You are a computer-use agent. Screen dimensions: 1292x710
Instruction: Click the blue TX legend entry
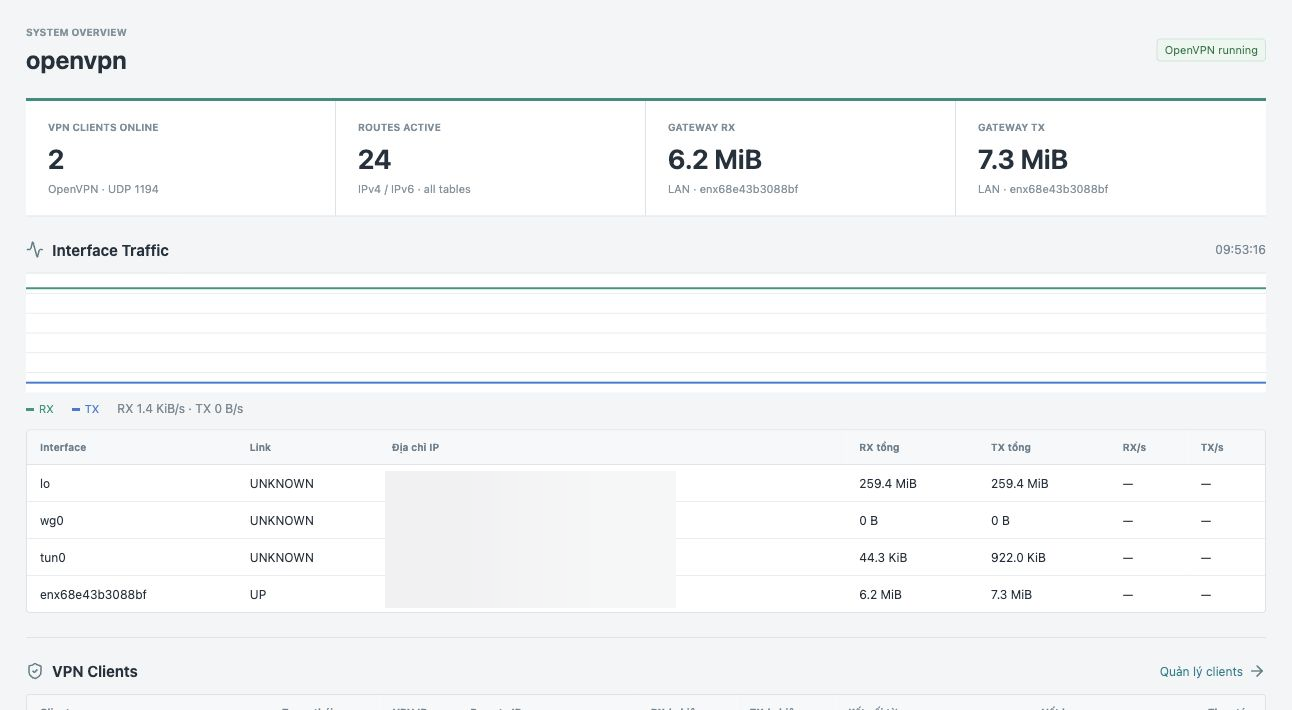click(x=86, y=409)
